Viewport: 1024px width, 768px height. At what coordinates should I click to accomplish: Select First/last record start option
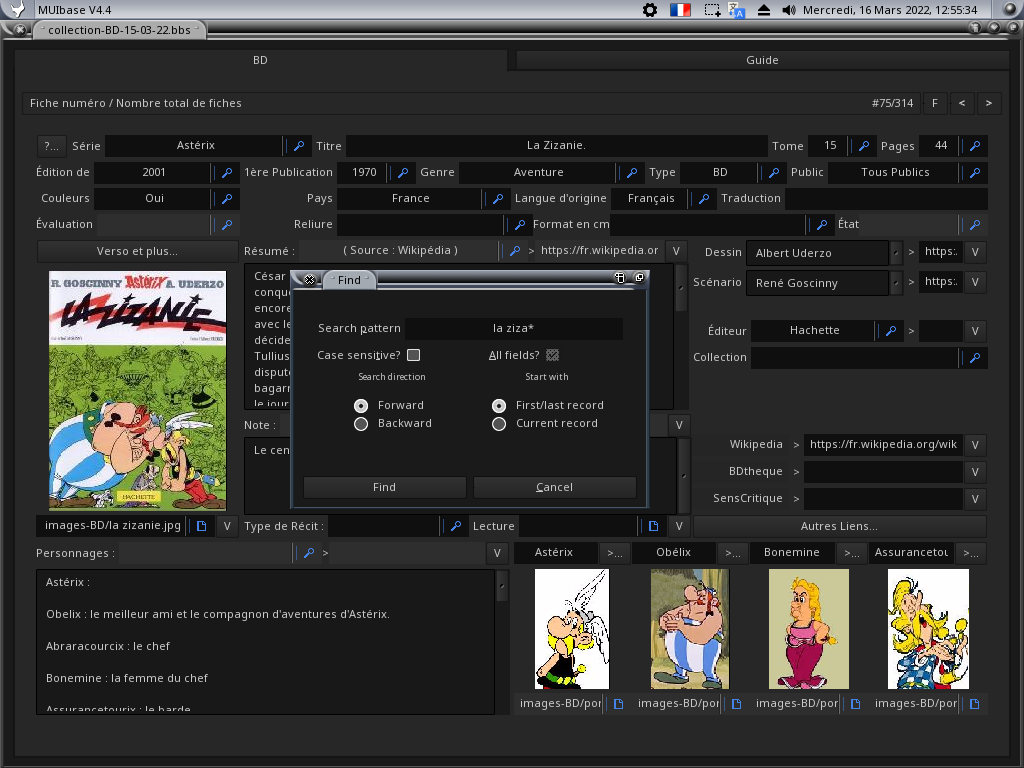click(x=499, y=406)
